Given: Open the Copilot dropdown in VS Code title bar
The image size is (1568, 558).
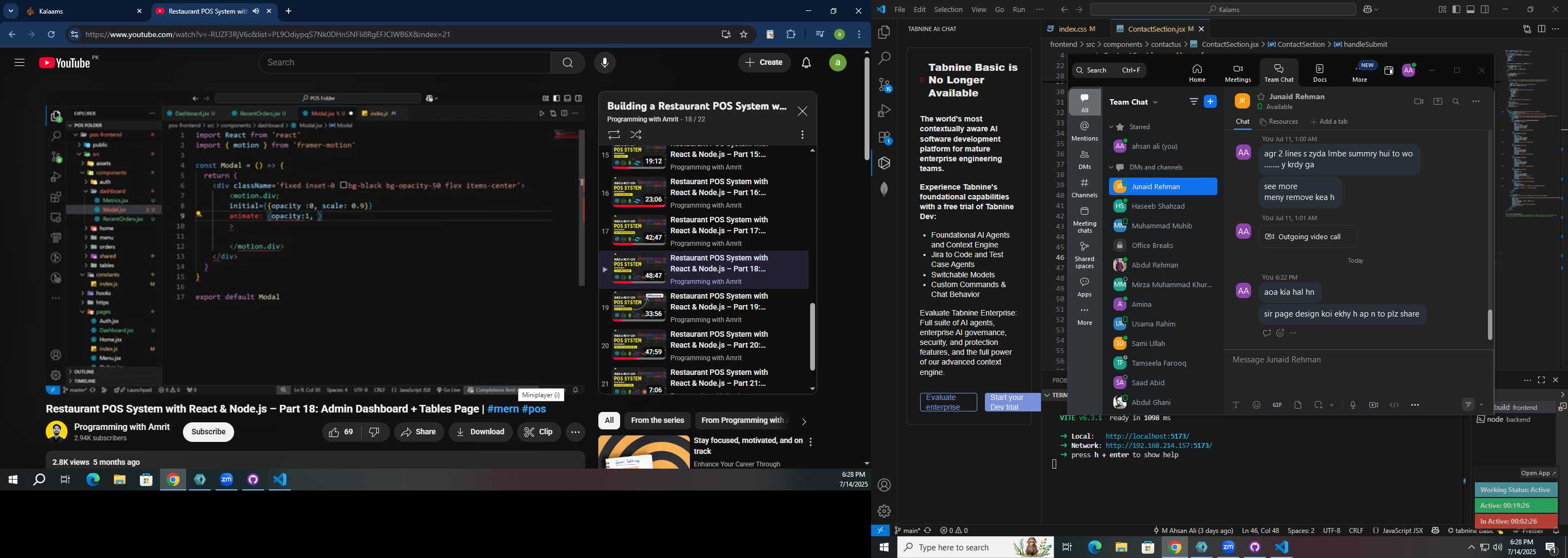Looking at the screenshot, I should pyautogui.click(x=1376, y=10).
